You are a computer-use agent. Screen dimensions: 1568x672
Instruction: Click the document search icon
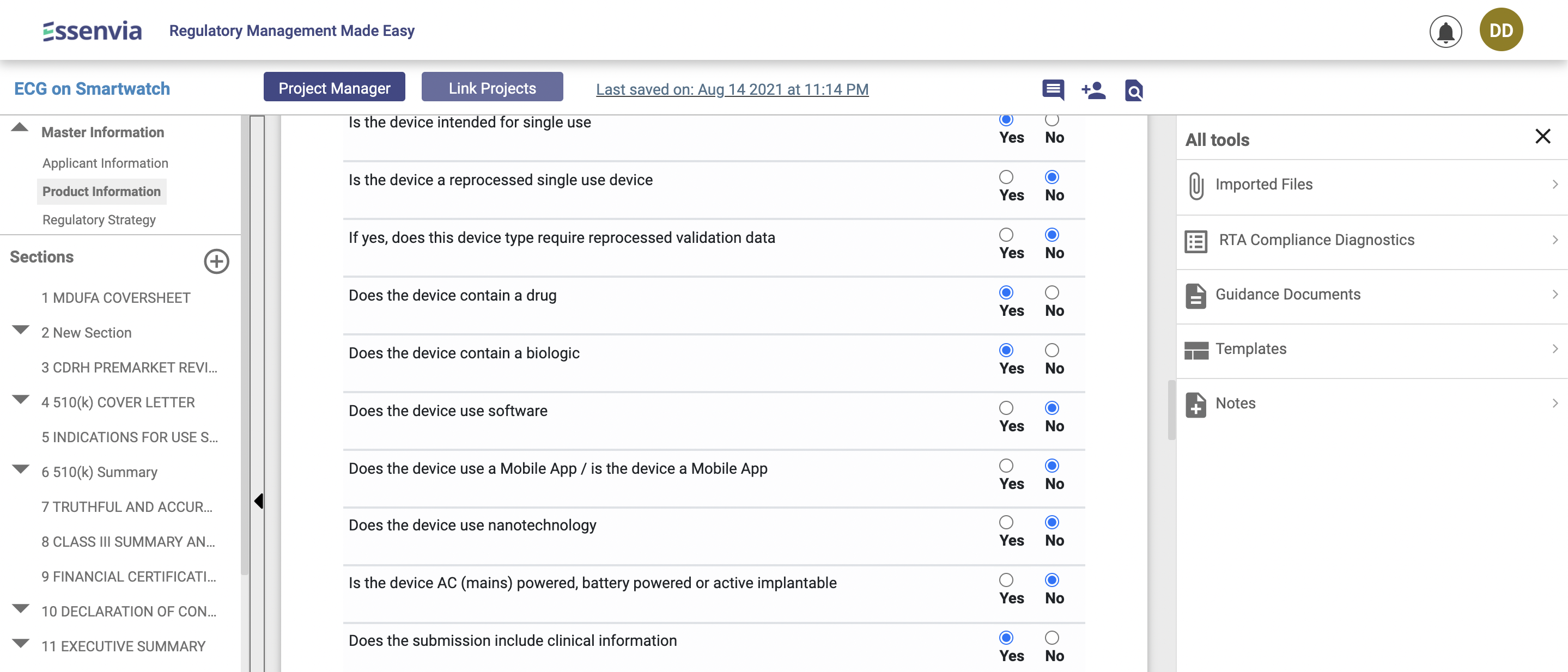coord(1133,90)
